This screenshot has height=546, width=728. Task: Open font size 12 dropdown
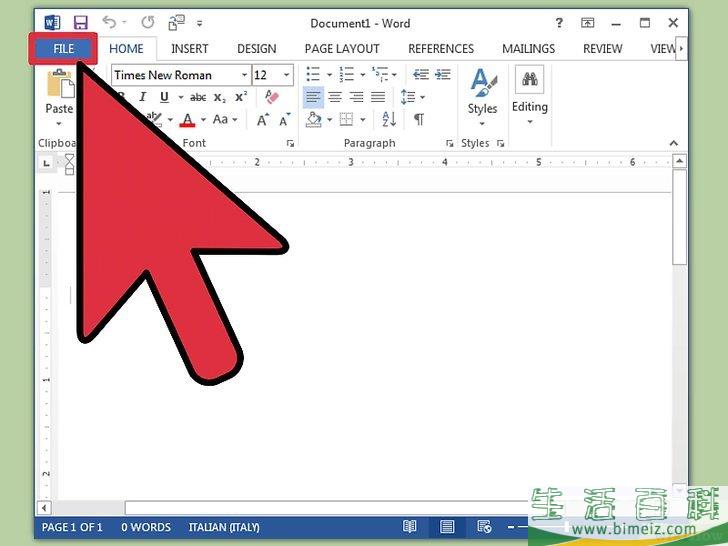[x=286, y=75]
